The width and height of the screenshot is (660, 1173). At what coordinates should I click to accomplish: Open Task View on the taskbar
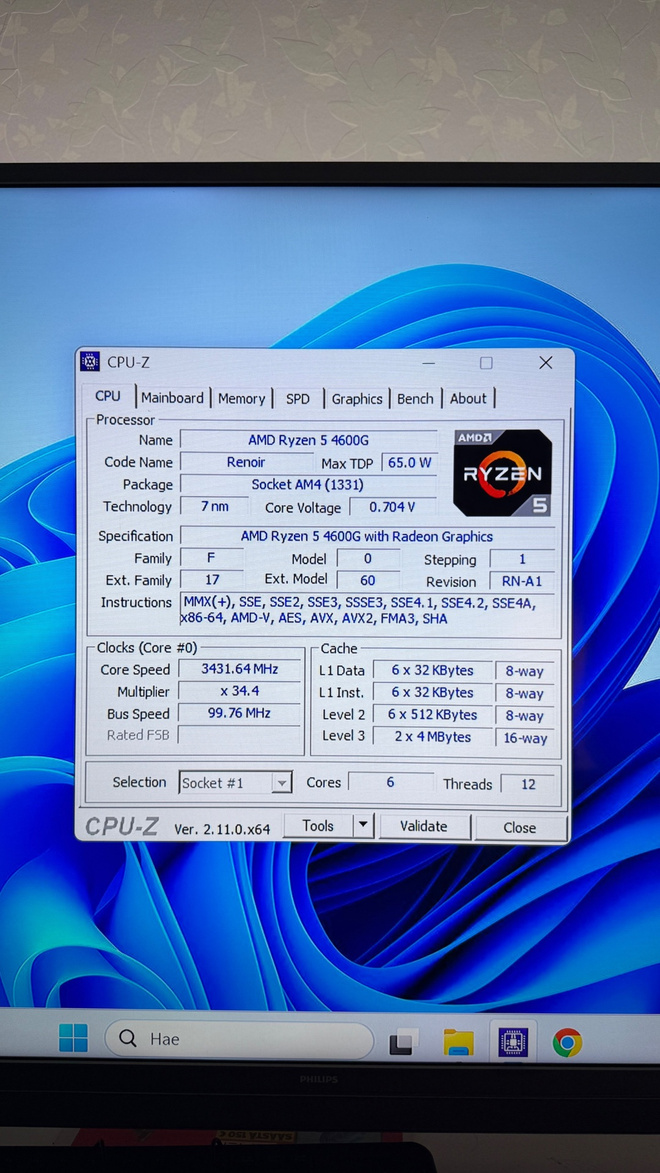pyautogui.click(x=403, y=1041)
